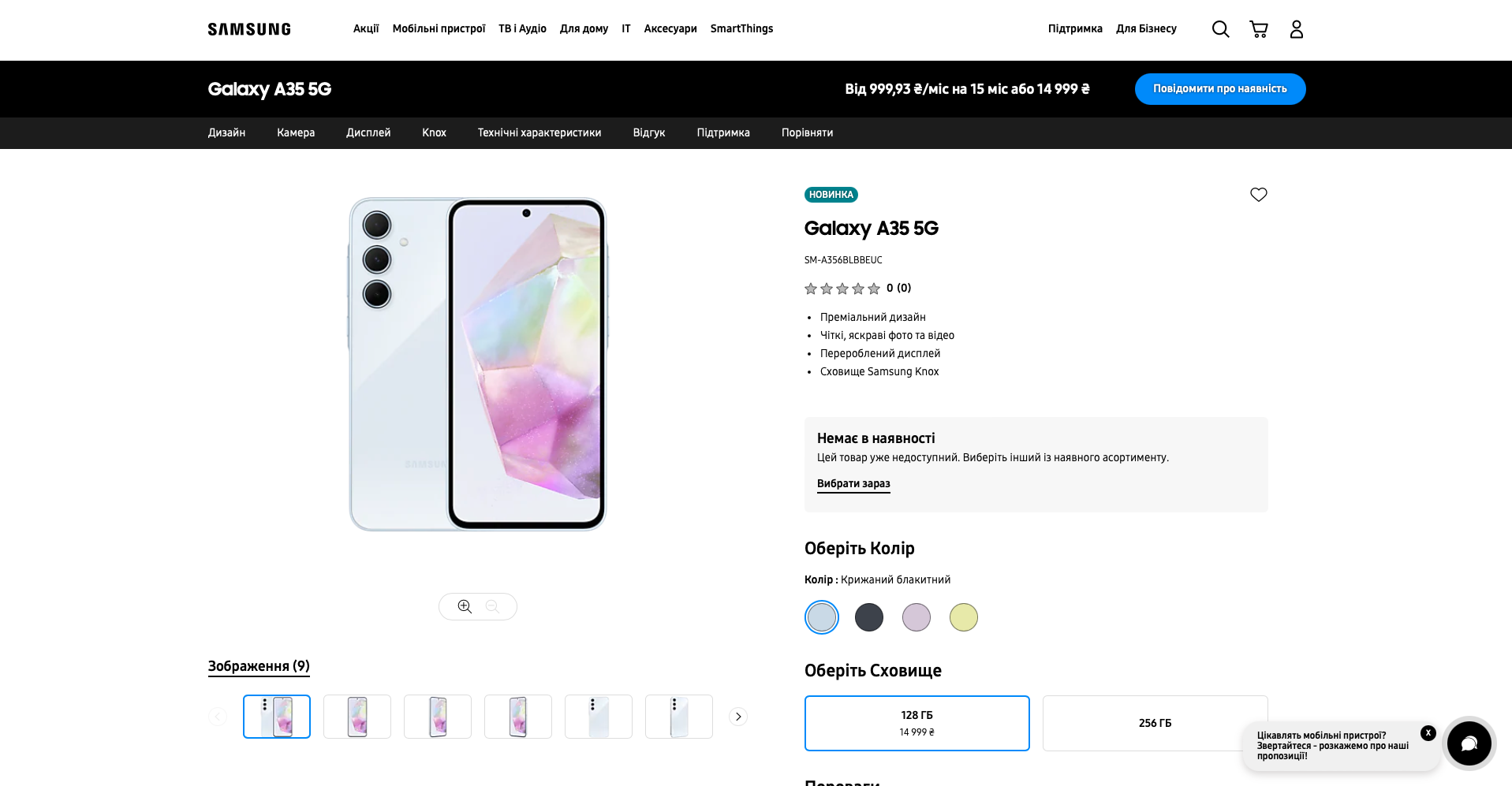Expand the Мобільні пристрої menu
This screenshot has height=786, width=1512.
[x=439, y=29]
